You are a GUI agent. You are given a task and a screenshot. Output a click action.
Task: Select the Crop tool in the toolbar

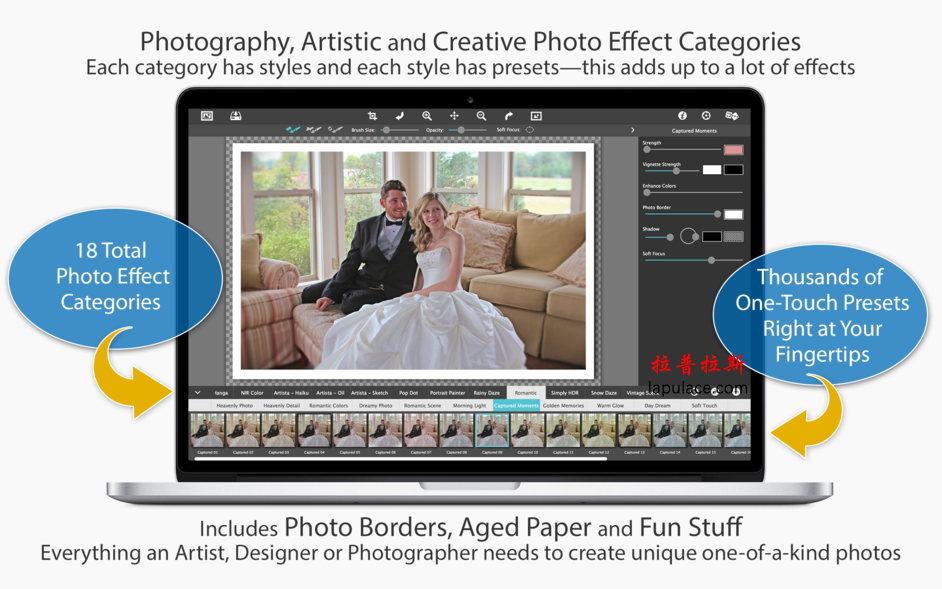[x=371, y=116]
